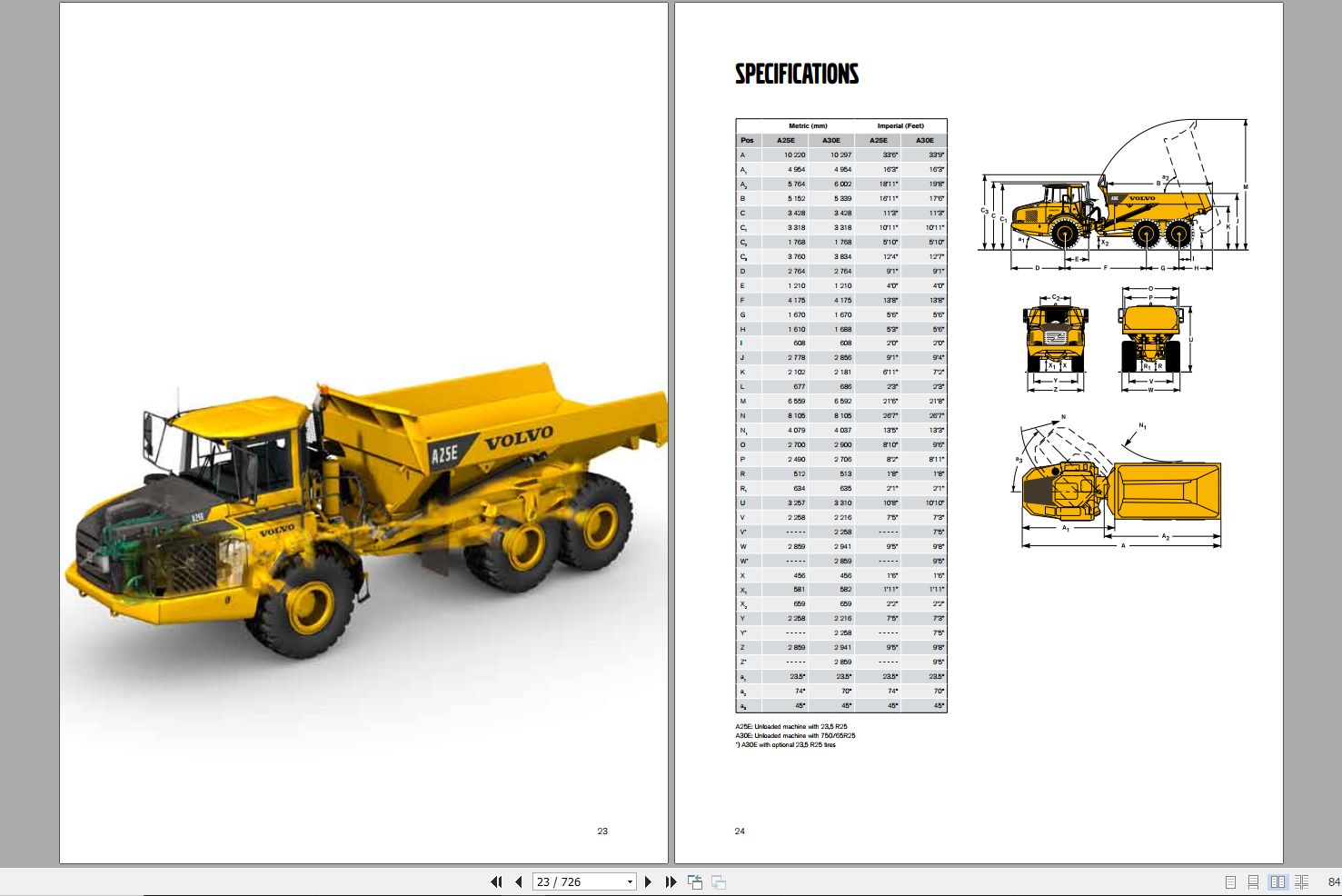
Task: Click the footnote about A30E 750/65R25
Action: (x=795, y=736)
